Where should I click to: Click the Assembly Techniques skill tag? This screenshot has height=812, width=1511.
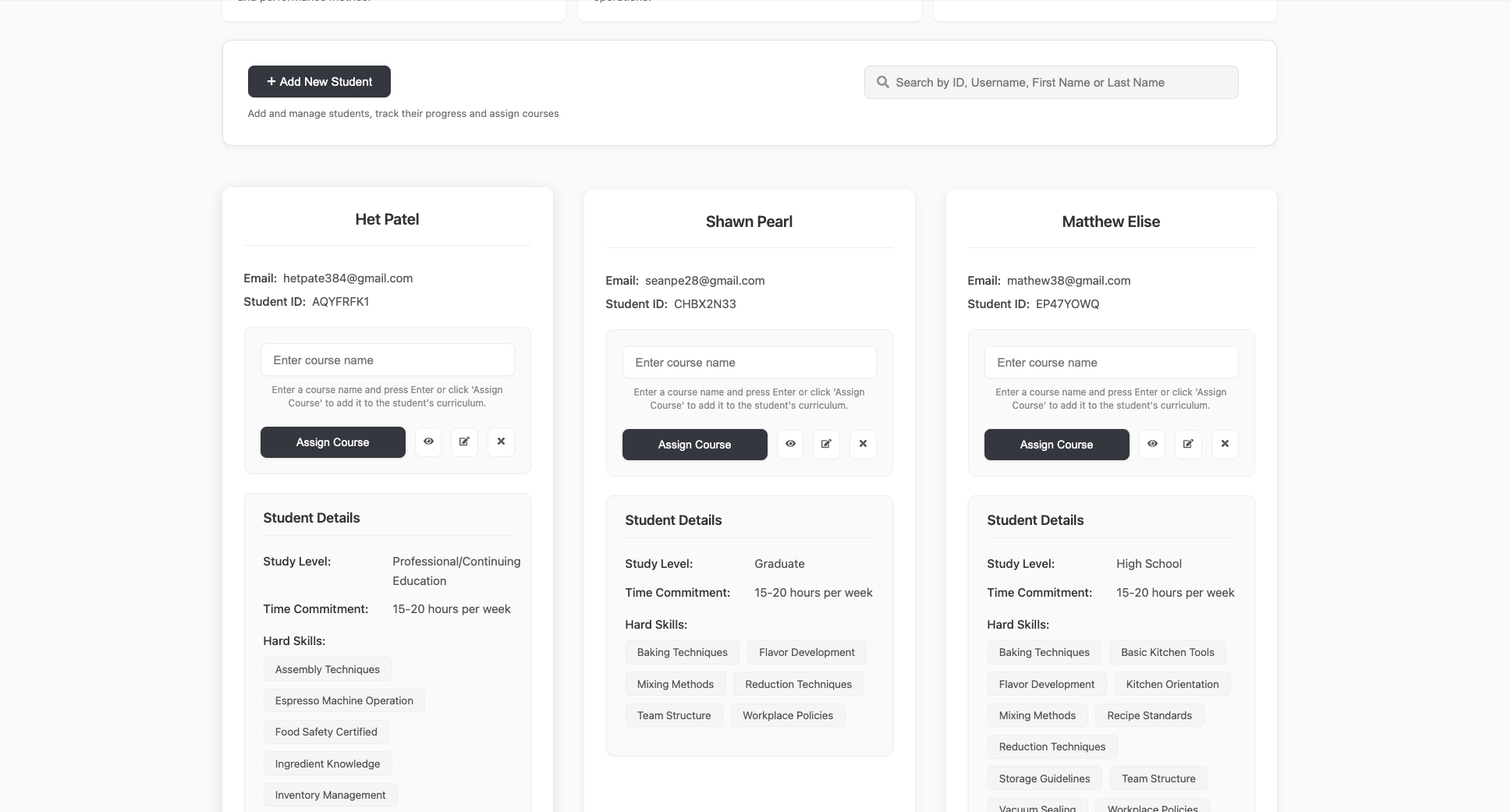[x=328, y=669]
